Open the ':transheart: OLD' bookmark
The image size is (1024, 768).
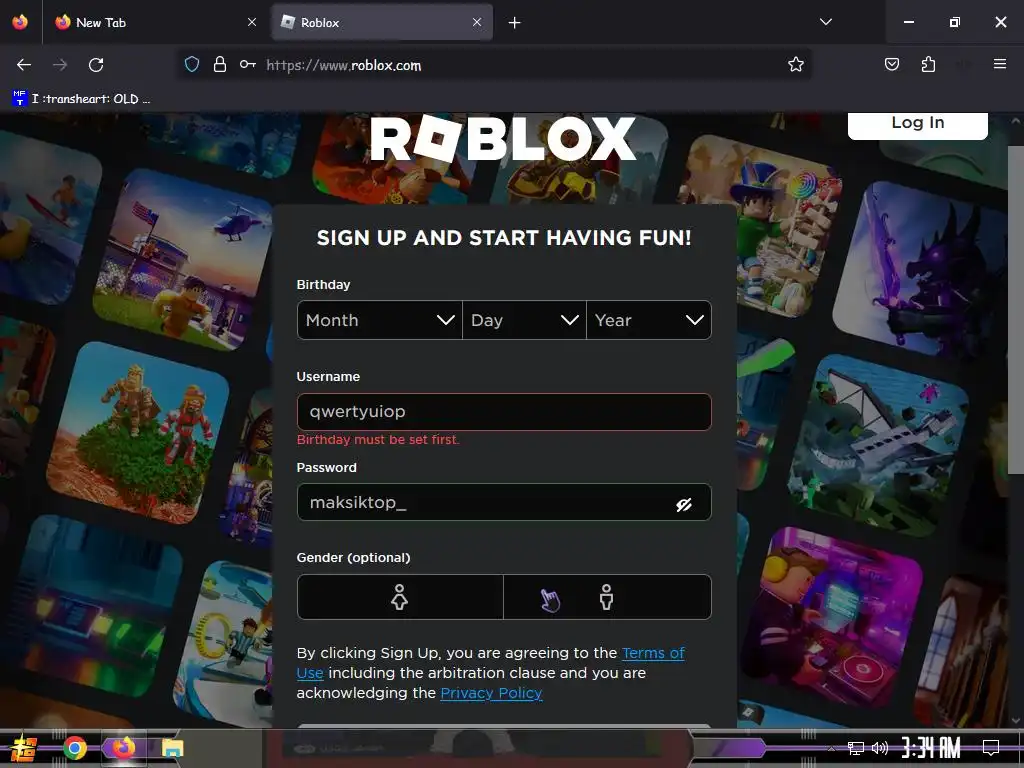[82, 99]
